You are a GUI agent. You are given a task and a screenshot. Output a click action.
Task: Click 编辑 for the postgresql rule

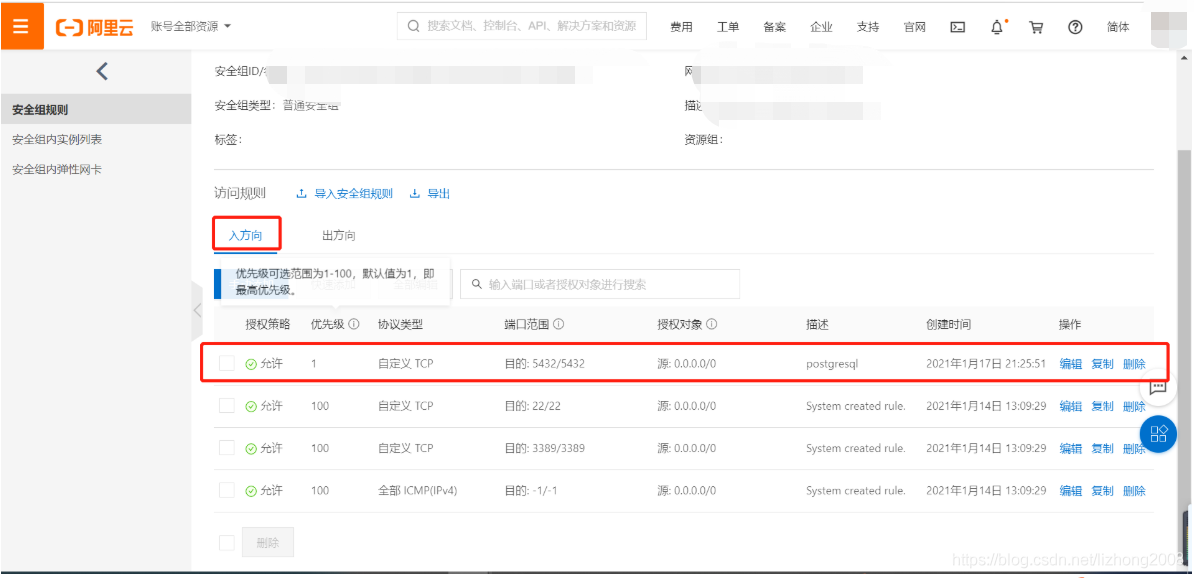tap(1071, 364)
